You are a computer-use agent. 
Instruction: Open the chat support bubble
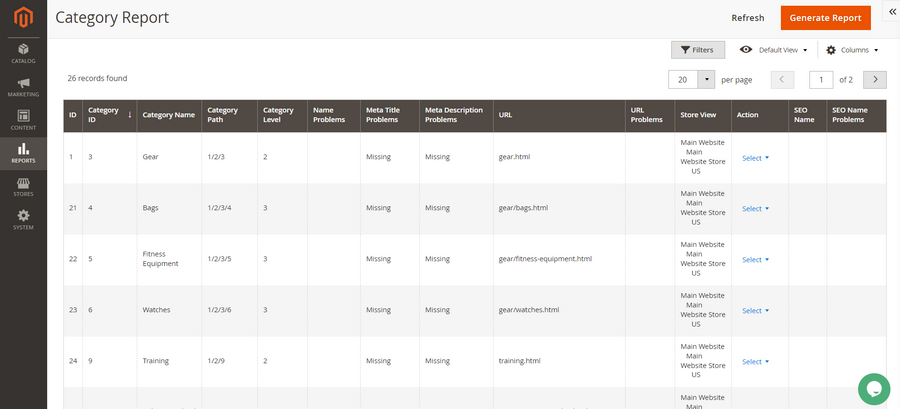coord(874,389)
